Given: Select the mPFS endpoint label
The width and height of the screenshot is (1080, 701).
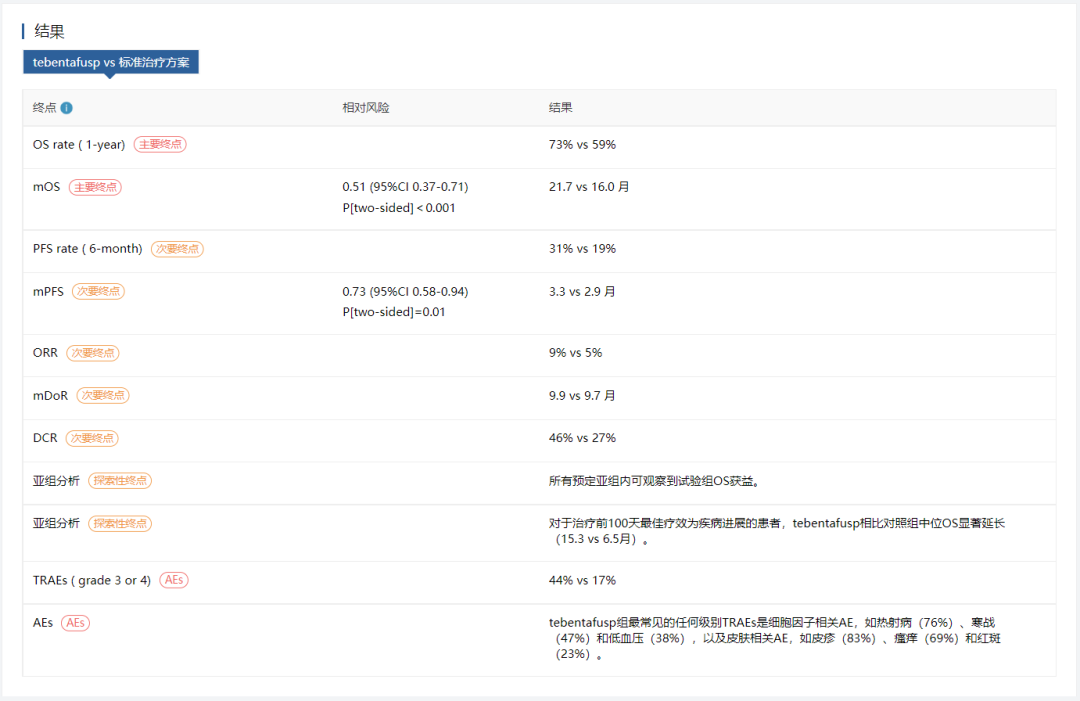Looking at the screenshot, I should [x=48, y=291].
